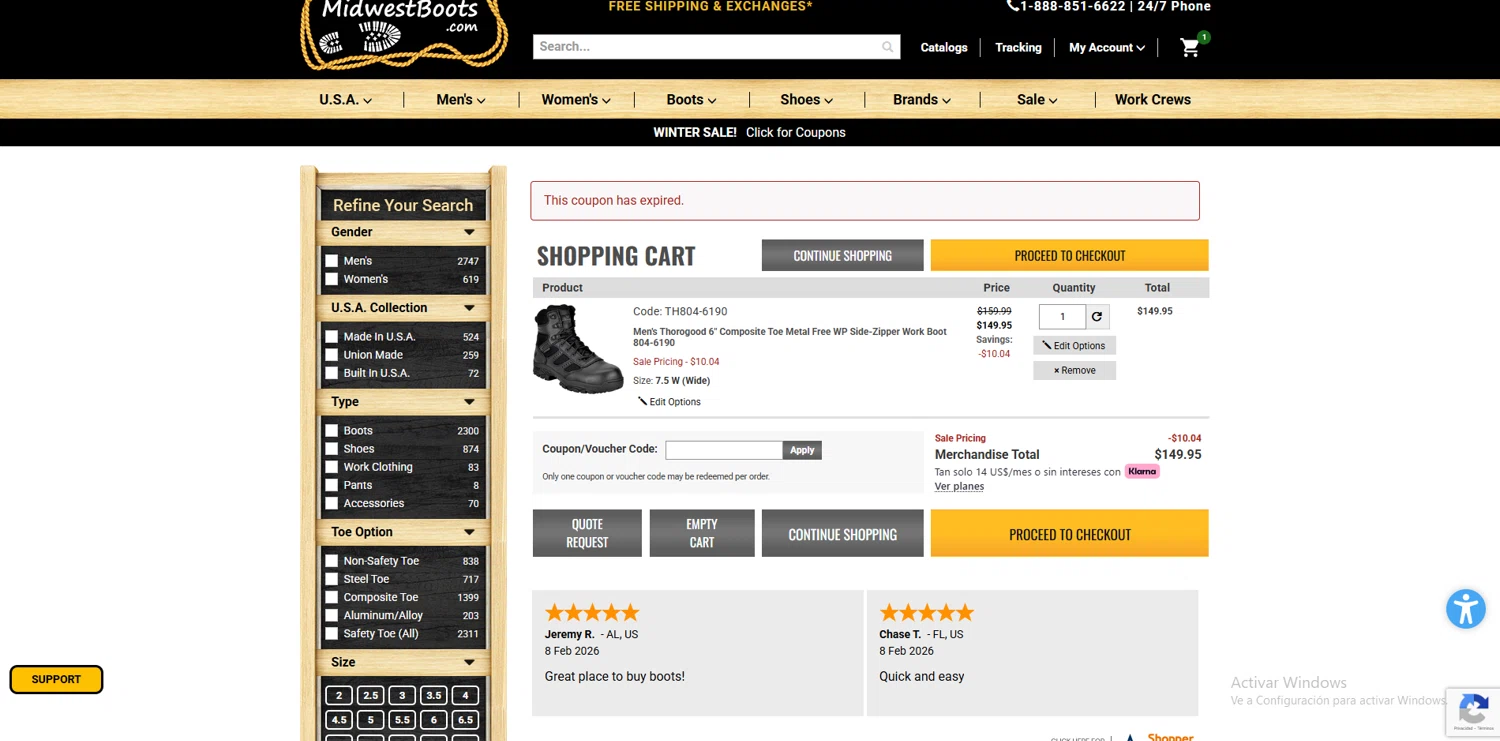Click Edit Options button under quantity

click(1074, 345)
